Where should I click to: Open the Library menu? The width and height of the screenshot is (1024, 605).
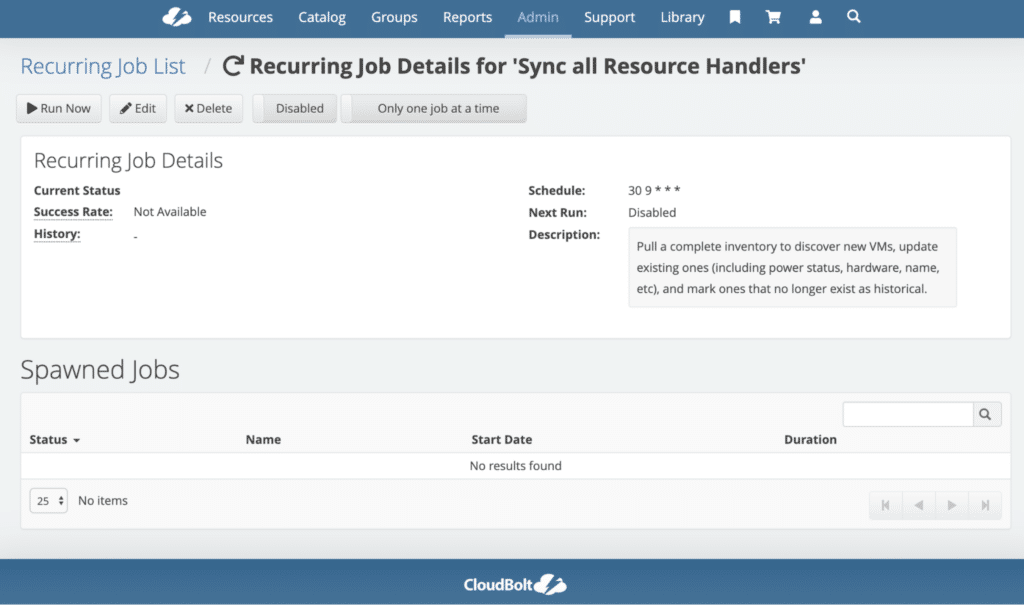pyautogui.click(x=682, y=17)
